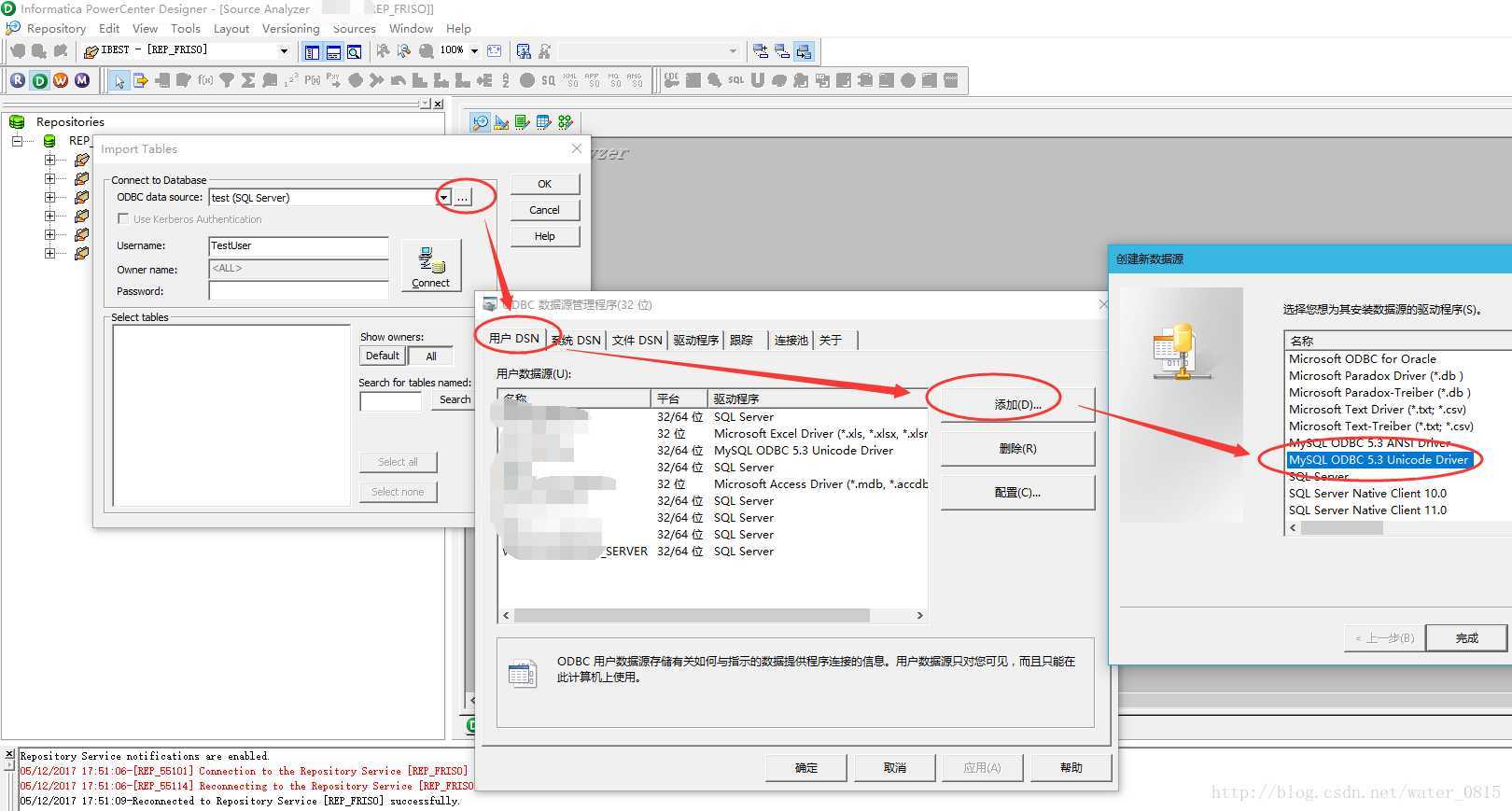Open the 100% zoom dropdown arrow
The image size is (1512, 811).
pyautogui.click(x=474, y=50)
